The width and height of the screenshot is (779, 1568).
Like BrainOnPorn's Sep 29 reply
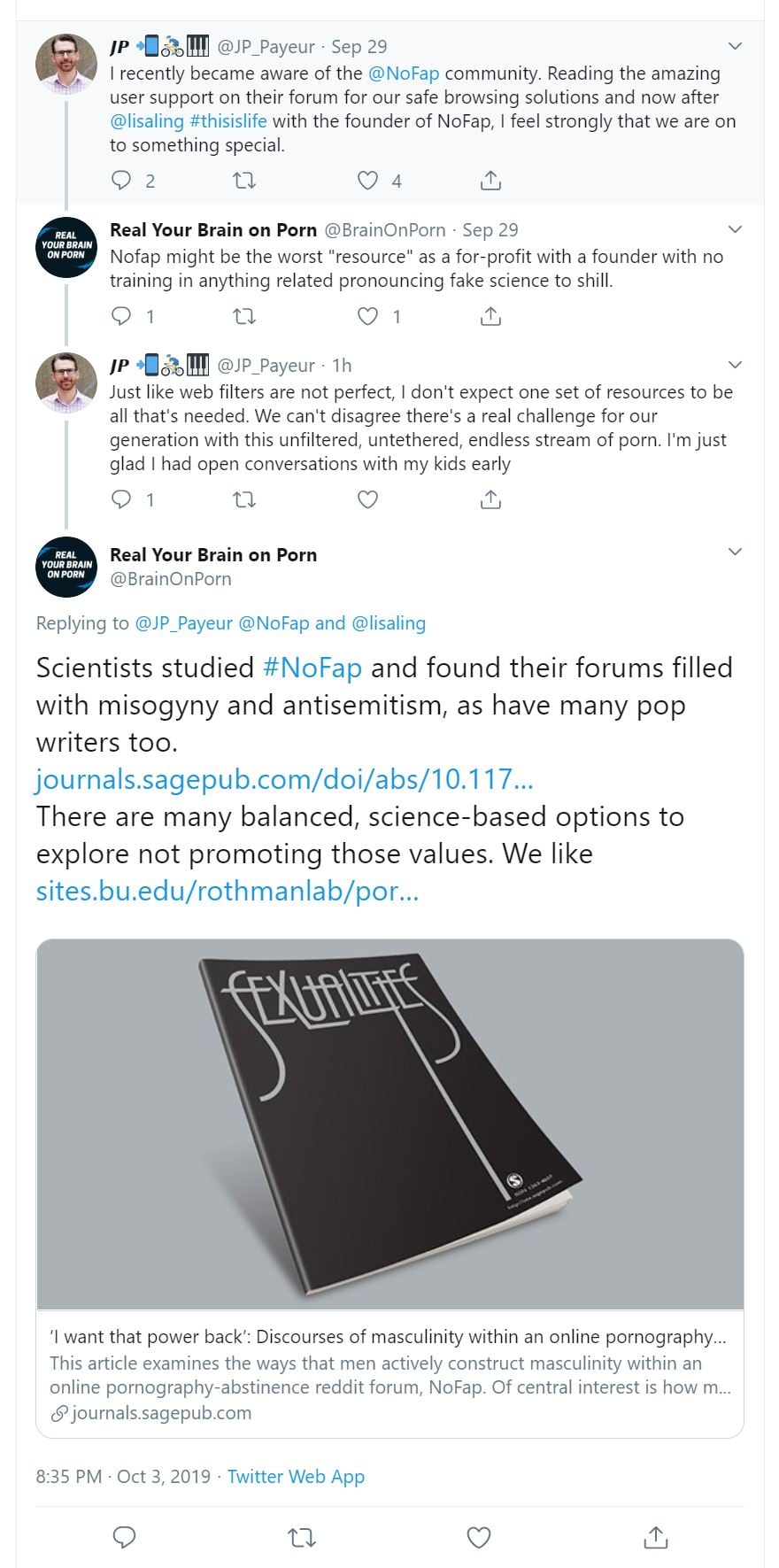click(x=367, y=316)
